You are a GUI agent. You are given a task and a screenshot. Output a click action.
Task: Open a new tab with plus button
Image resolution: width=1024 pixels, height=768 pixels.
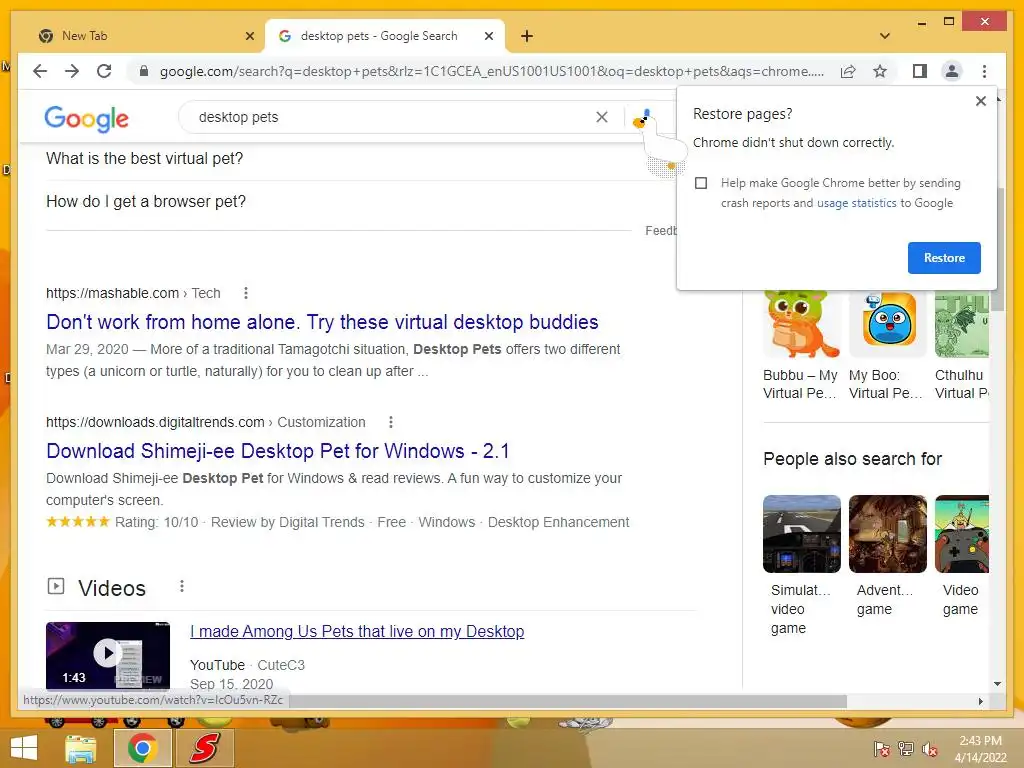point(527,36)
